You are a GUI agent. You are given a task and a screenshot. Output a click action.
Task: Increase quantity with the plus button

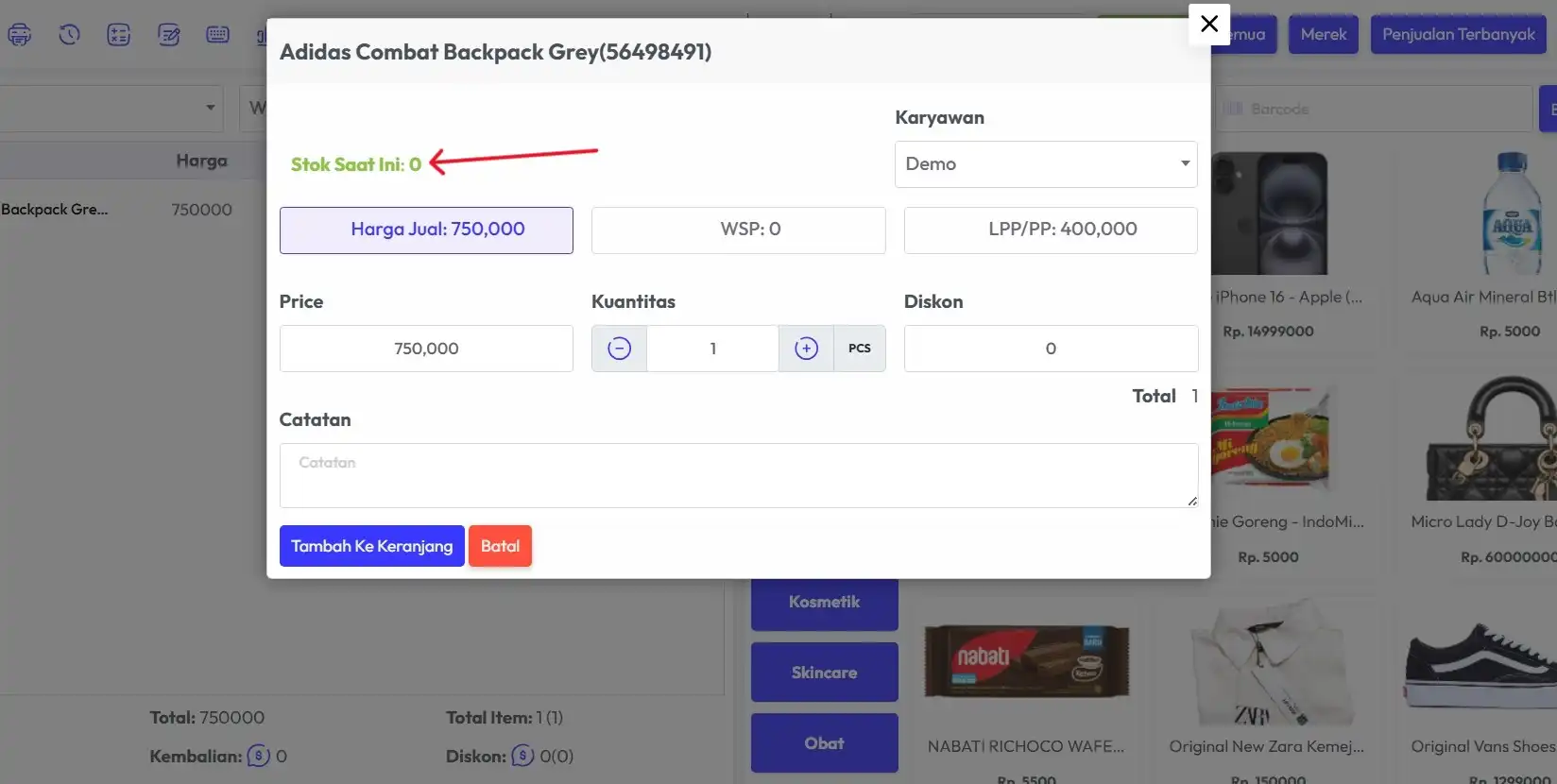806,349
